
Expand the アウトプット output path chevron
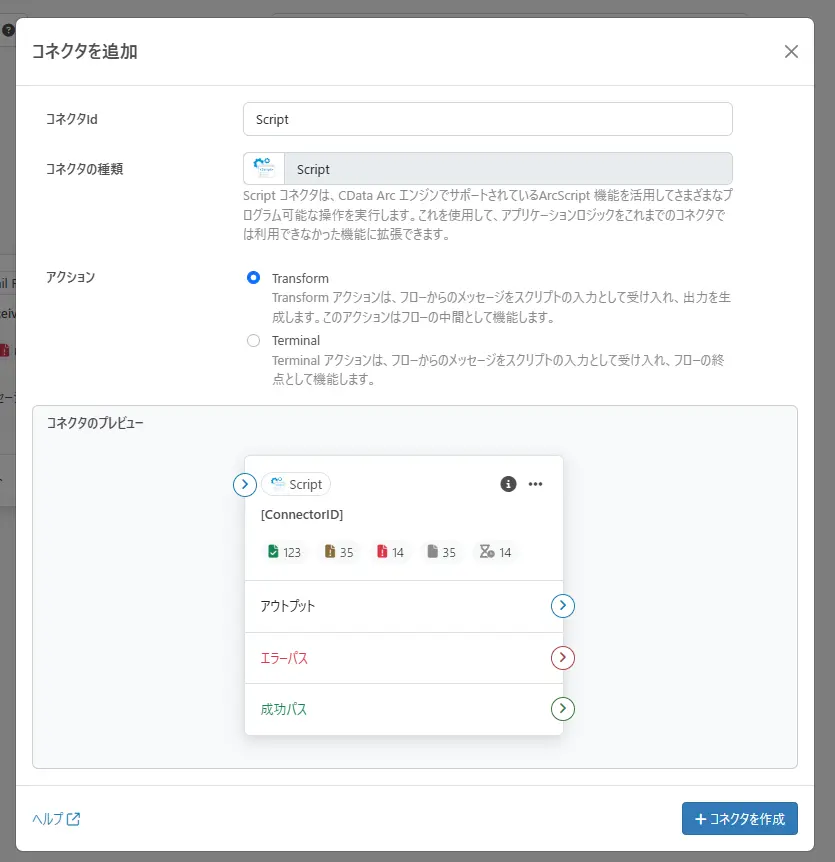562,606
